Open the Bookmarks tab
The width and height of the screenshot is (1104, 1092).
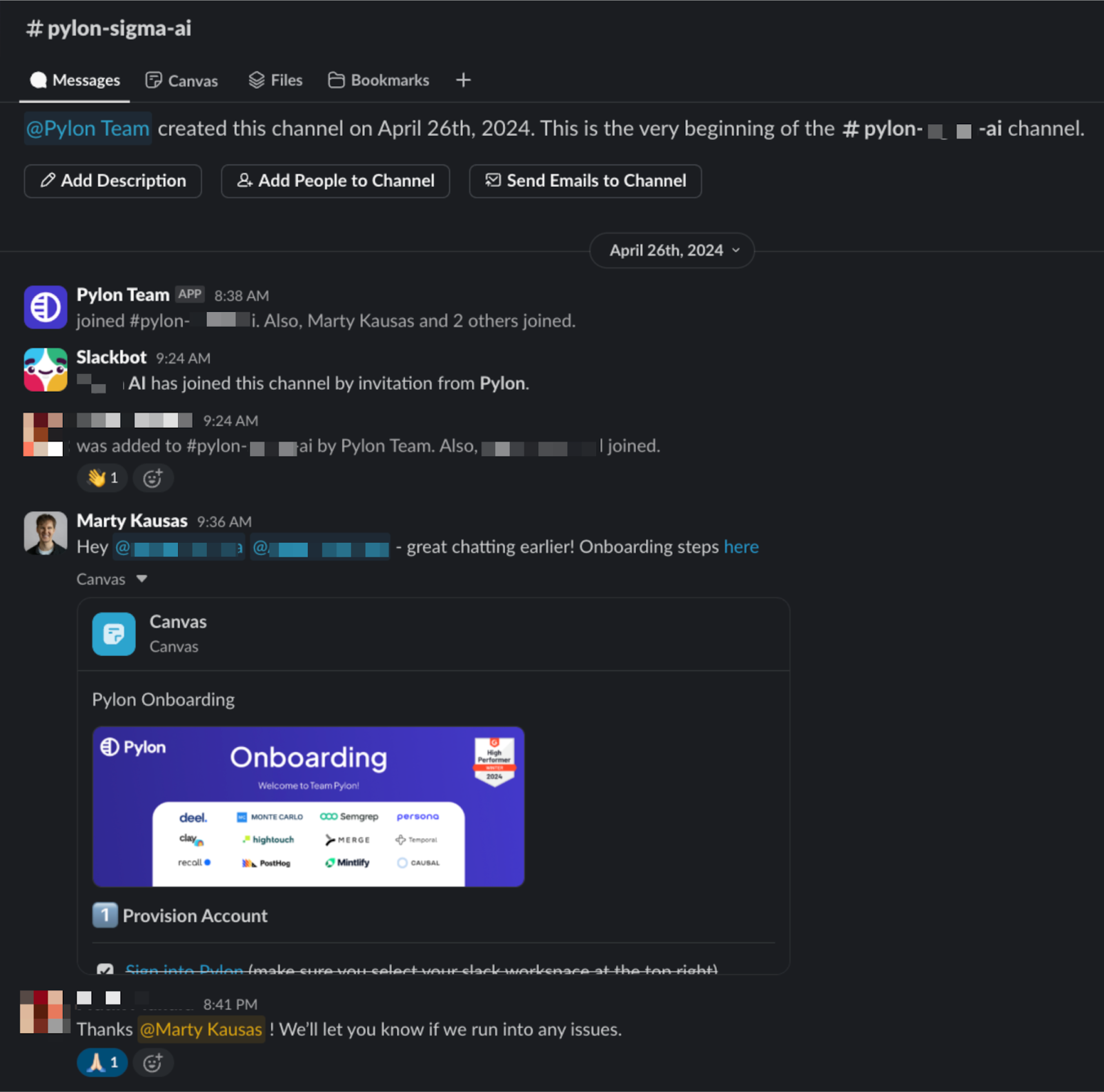point(378,81)
